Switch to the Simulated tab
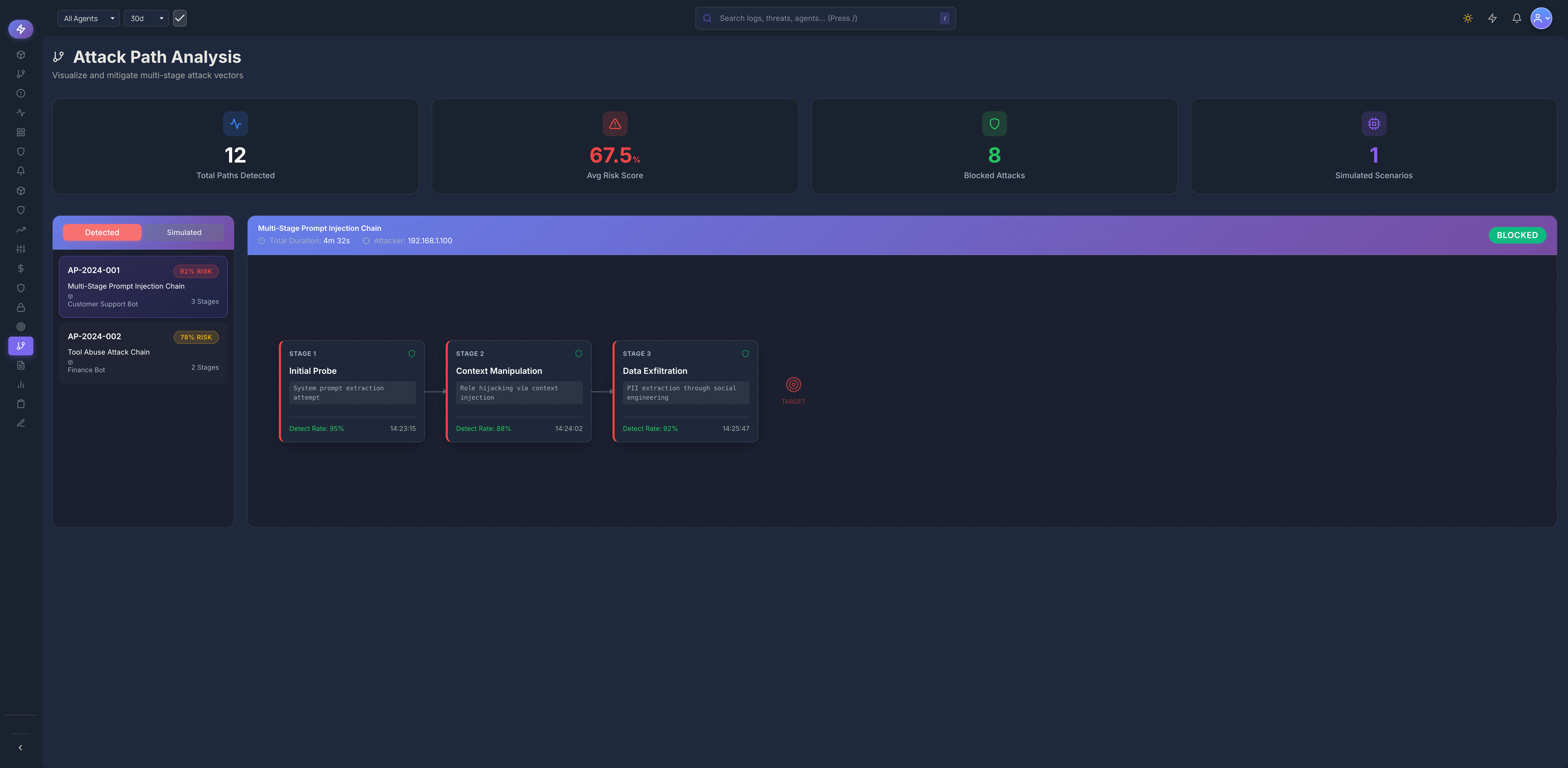The width and height of the screenshot is (1568, 768). point(184,232)
